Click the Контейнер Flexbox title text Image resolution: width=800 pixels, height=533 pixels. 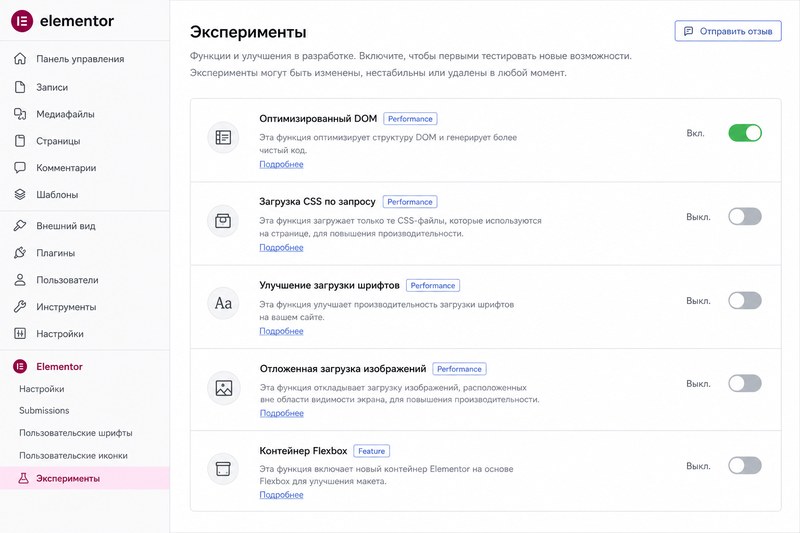303,451
